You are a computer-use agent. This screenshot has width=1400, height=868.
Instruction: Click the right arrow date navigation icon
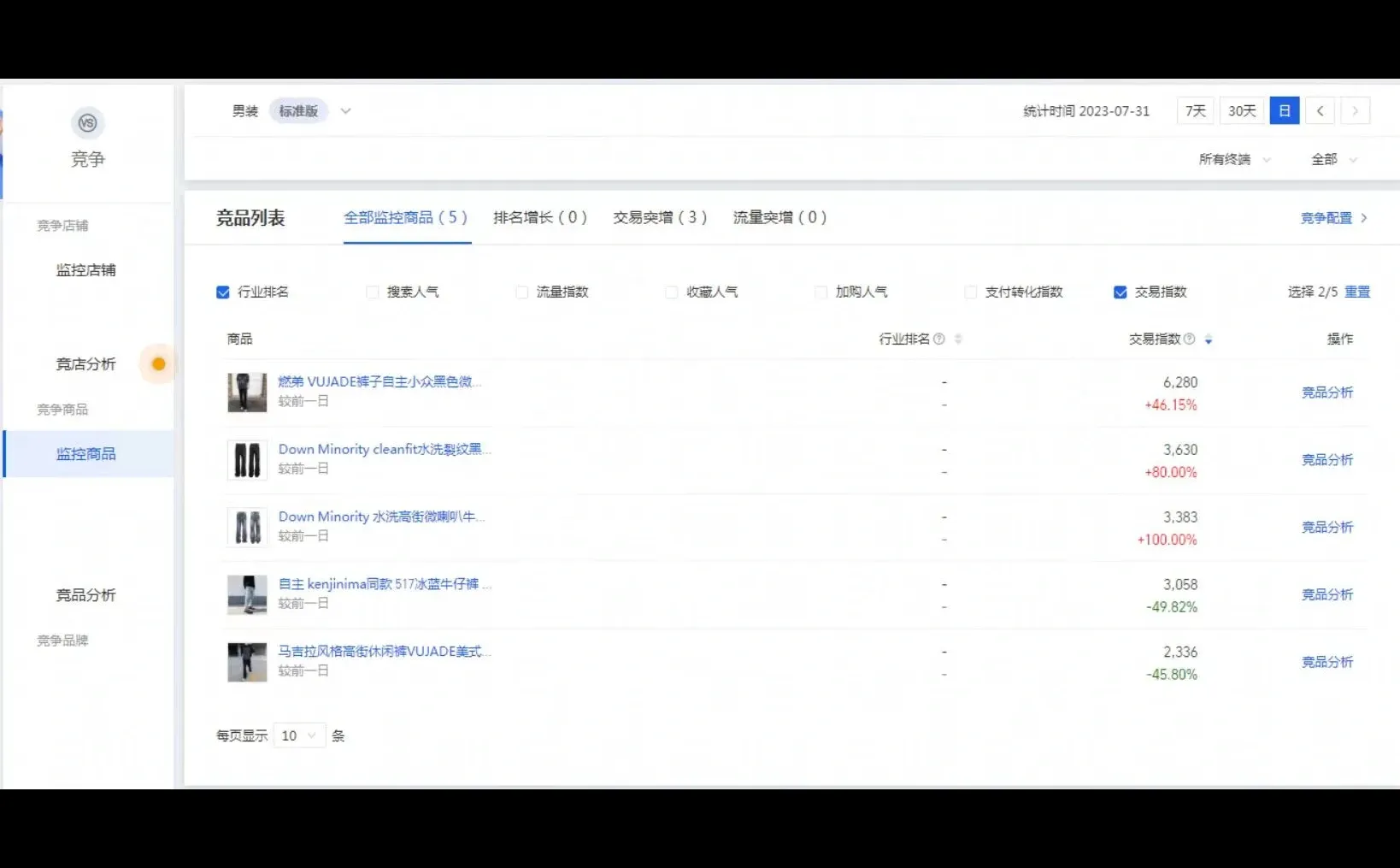[x=1356, y=110]
